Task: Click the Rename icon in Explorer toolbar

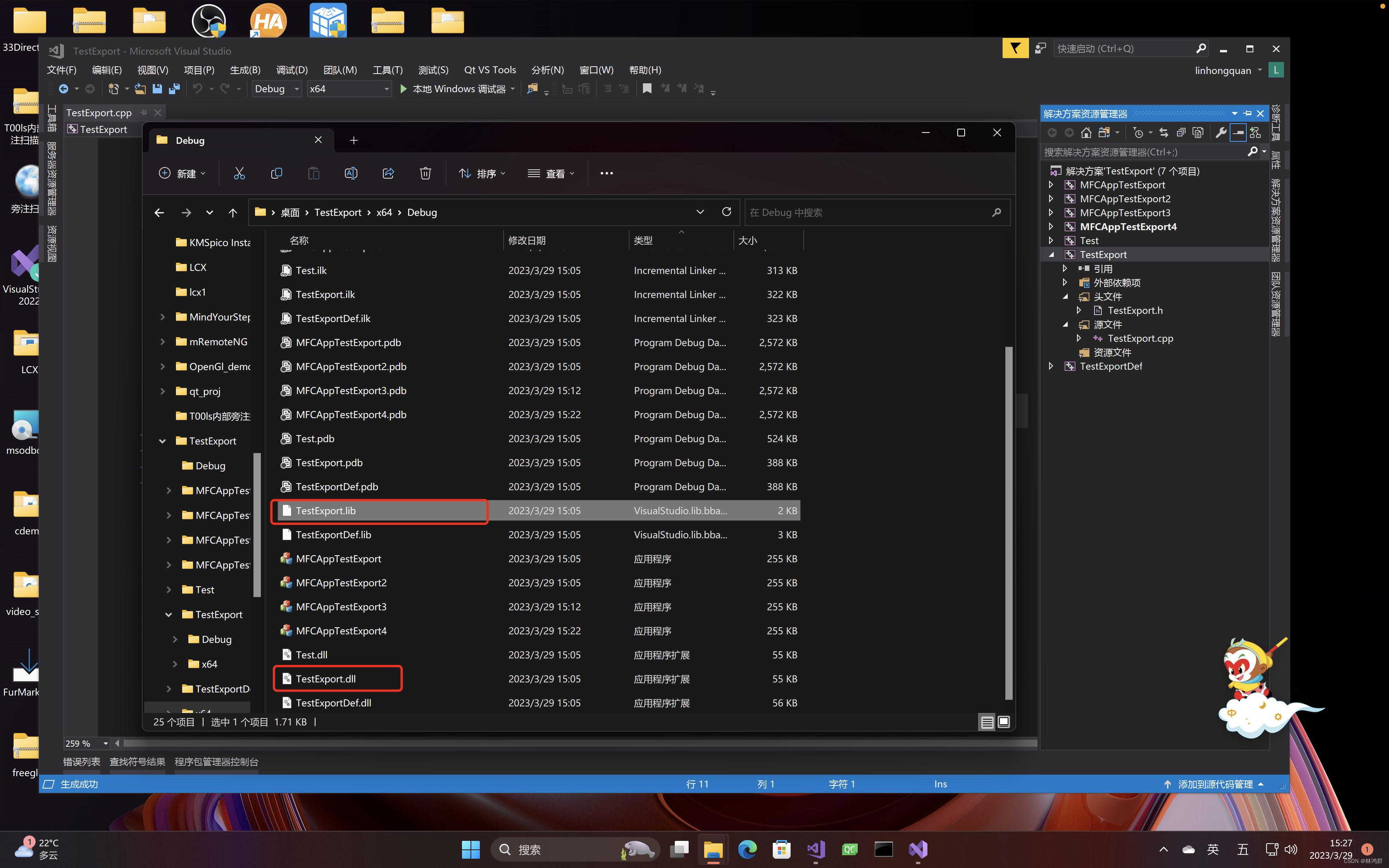Action: [351, 173]
